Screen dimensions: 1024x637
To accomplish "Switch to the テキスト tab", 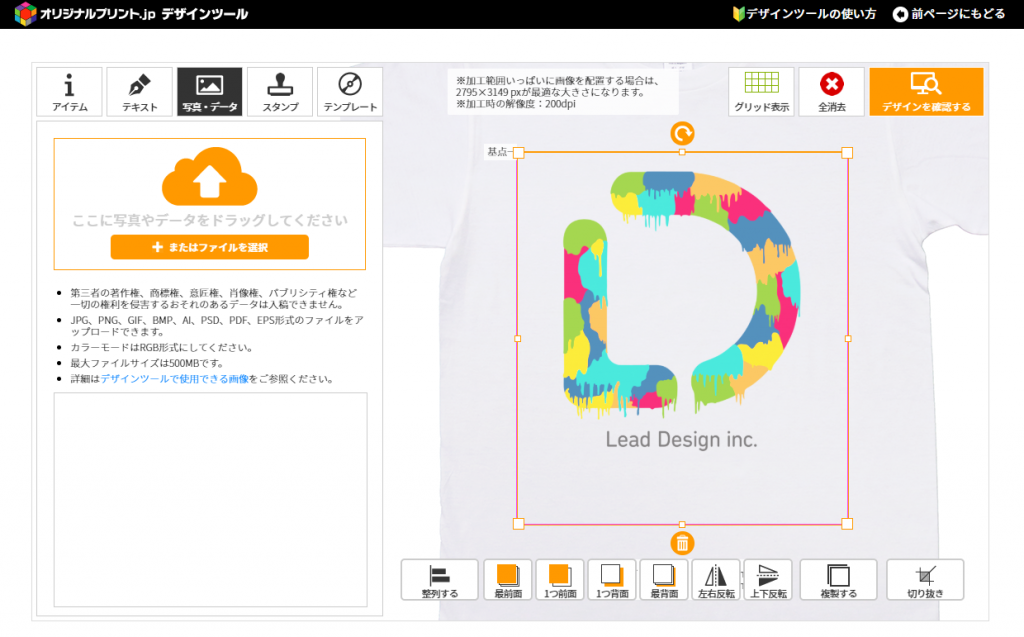I will point(140,91).
